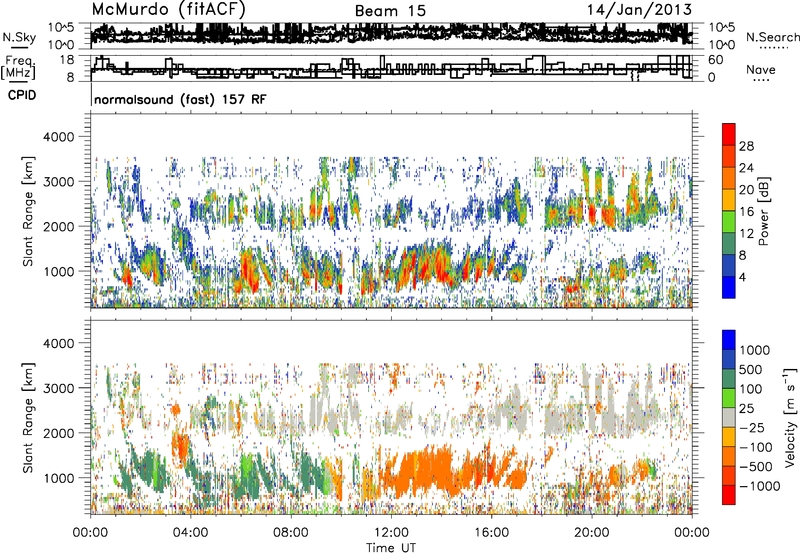Image resolution: width=800 pixels, height=554 pixels.
Task: Click 'Slant Range [km]' label of velocity panel
Action: (28, 417)
